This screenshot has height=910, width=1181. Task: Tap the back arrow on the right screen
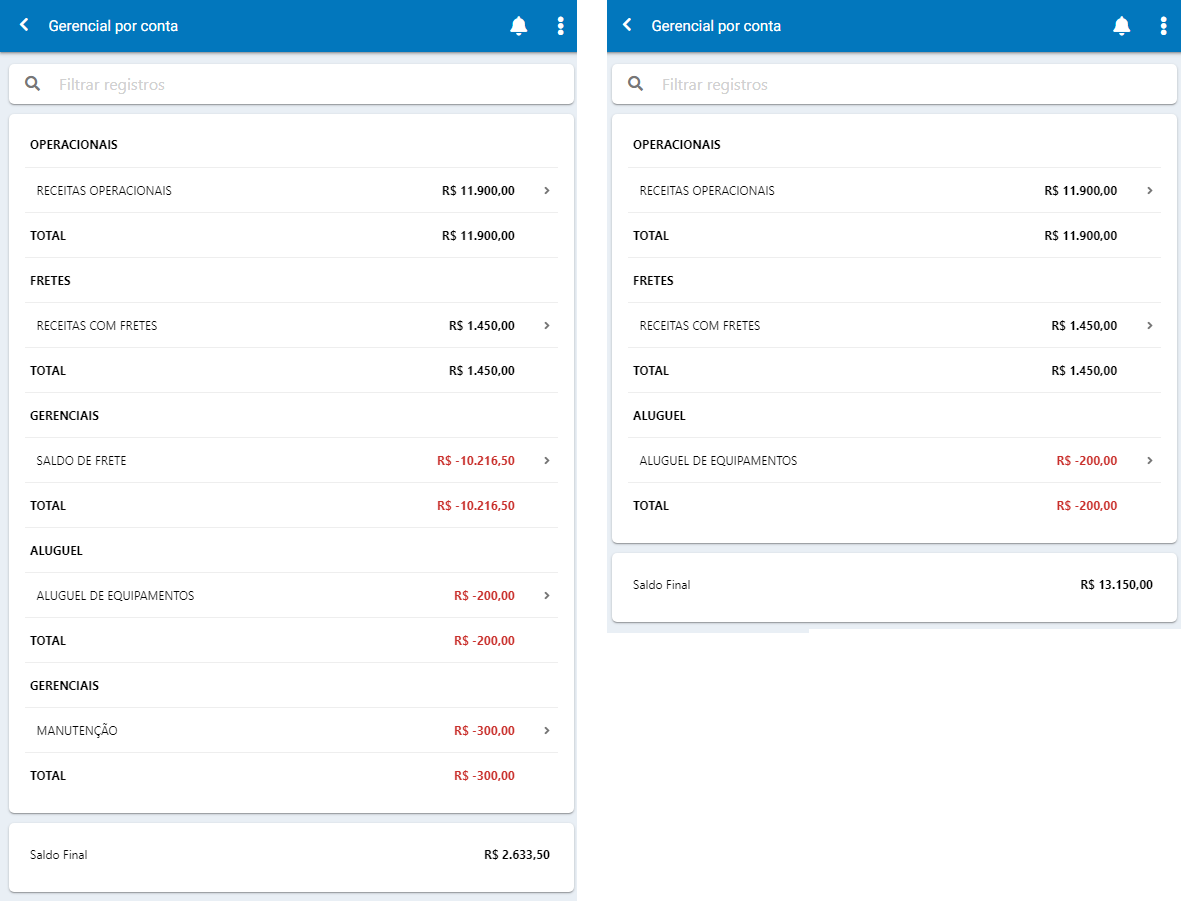(627, 25)
